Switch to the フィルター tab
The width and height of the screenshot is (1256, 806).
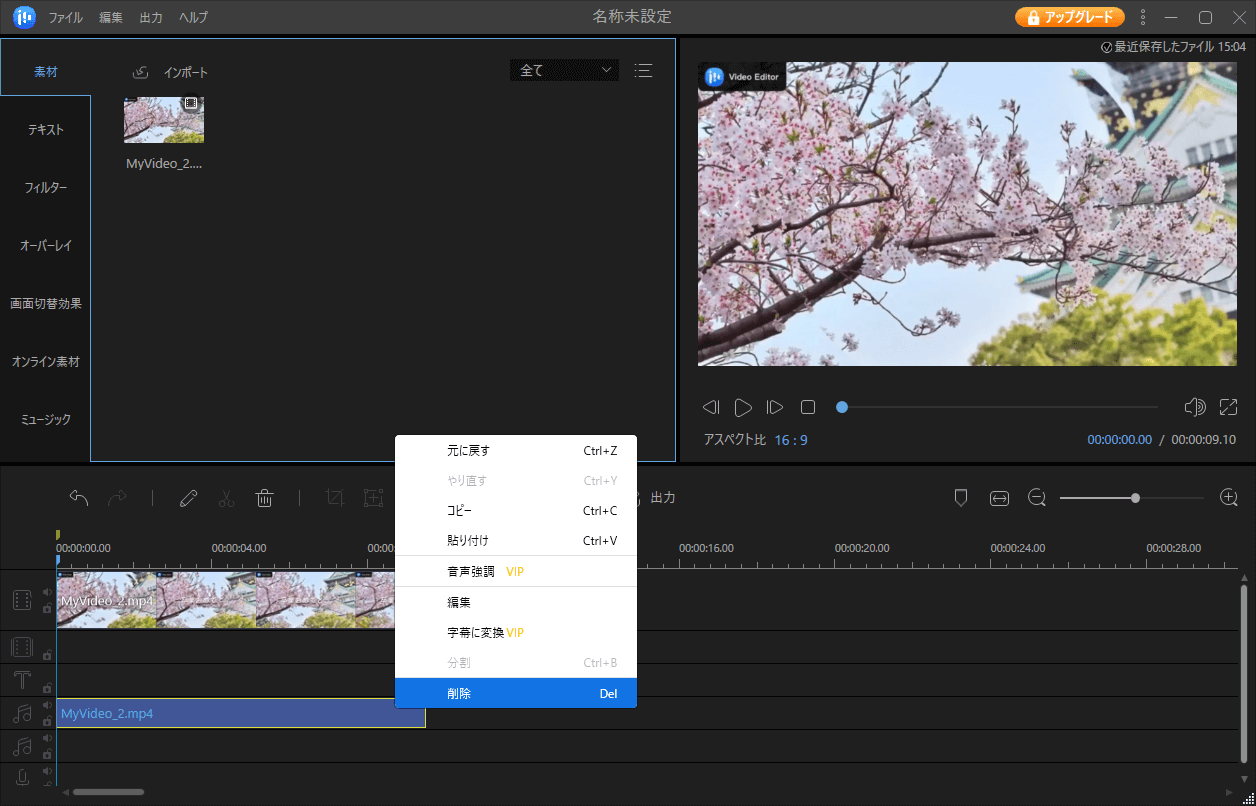tap(46, 188)
